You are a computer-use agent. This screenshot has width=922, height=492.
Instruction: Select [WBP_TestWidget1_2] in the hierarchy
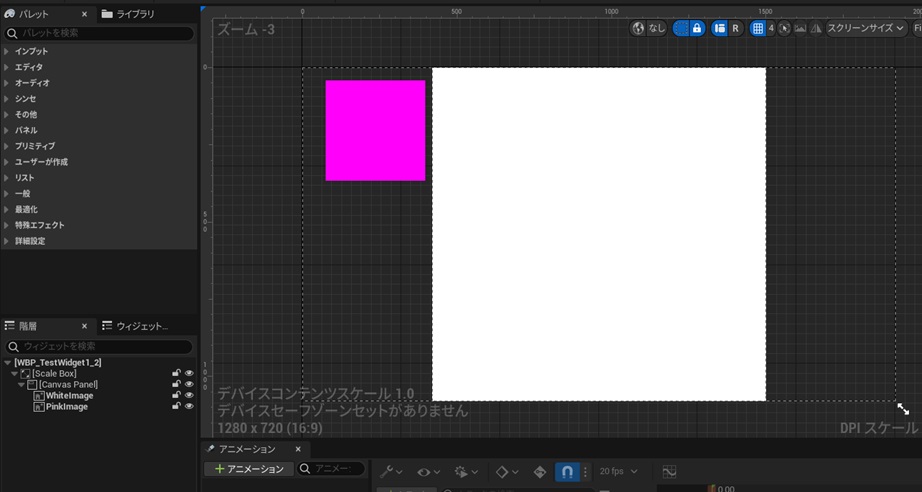[58, 363]
